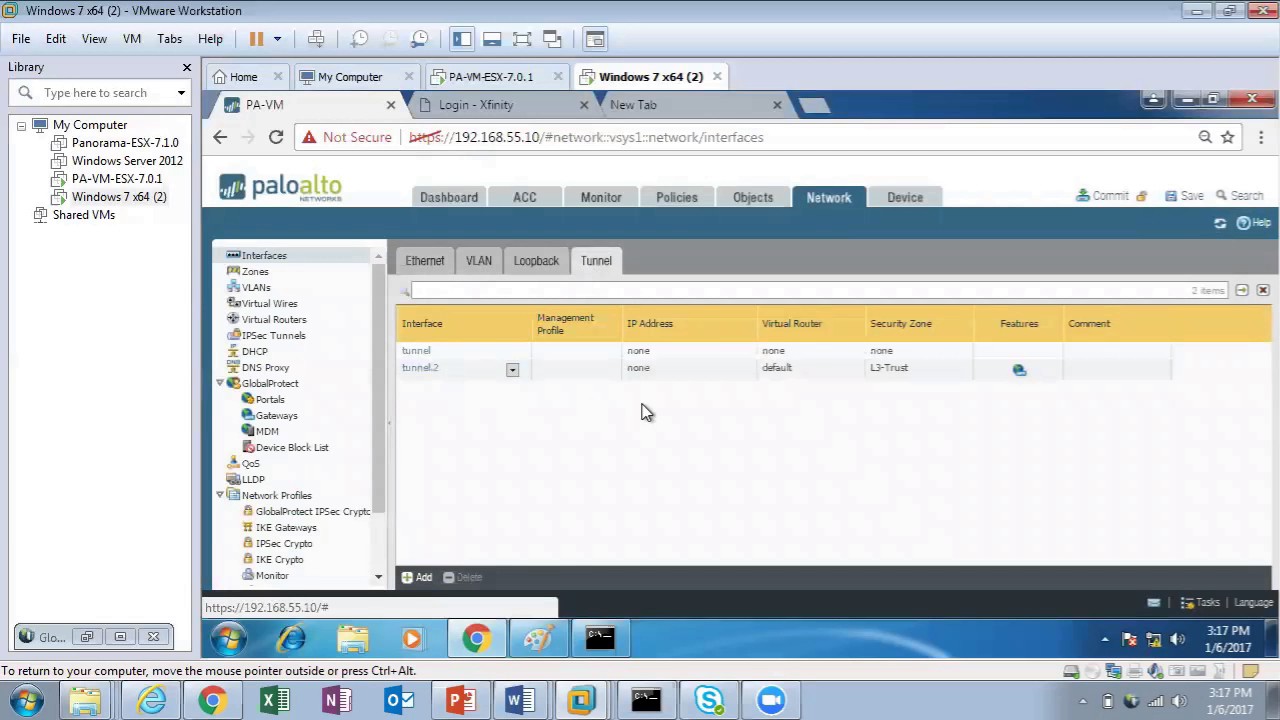Click Chrome in the guest Windows taskbar

coord(476,639)
